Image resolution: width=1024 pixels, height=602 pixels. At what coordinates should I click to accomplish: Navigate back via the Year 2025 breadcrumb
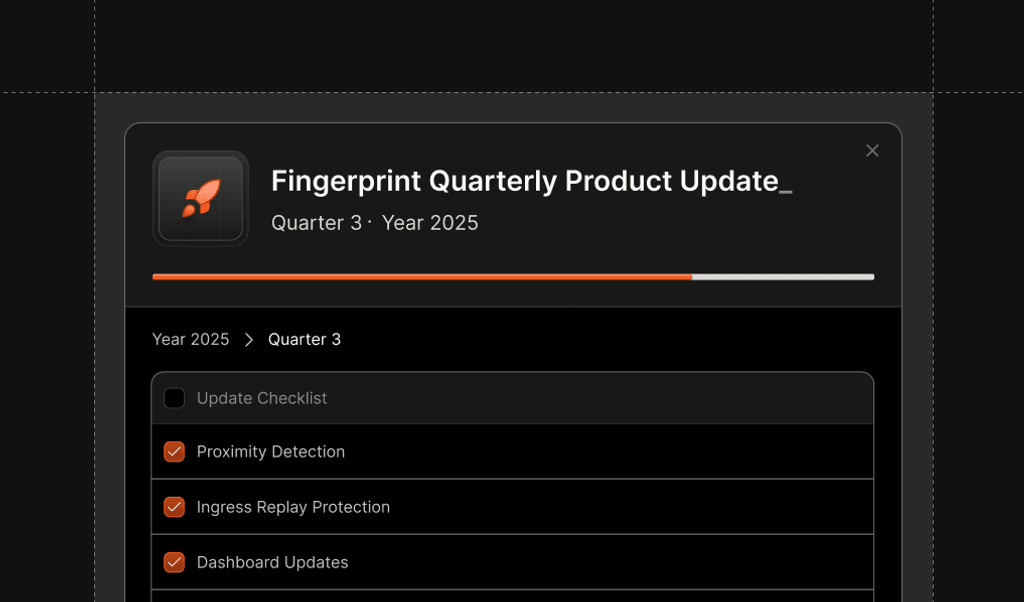click(190, 339)
